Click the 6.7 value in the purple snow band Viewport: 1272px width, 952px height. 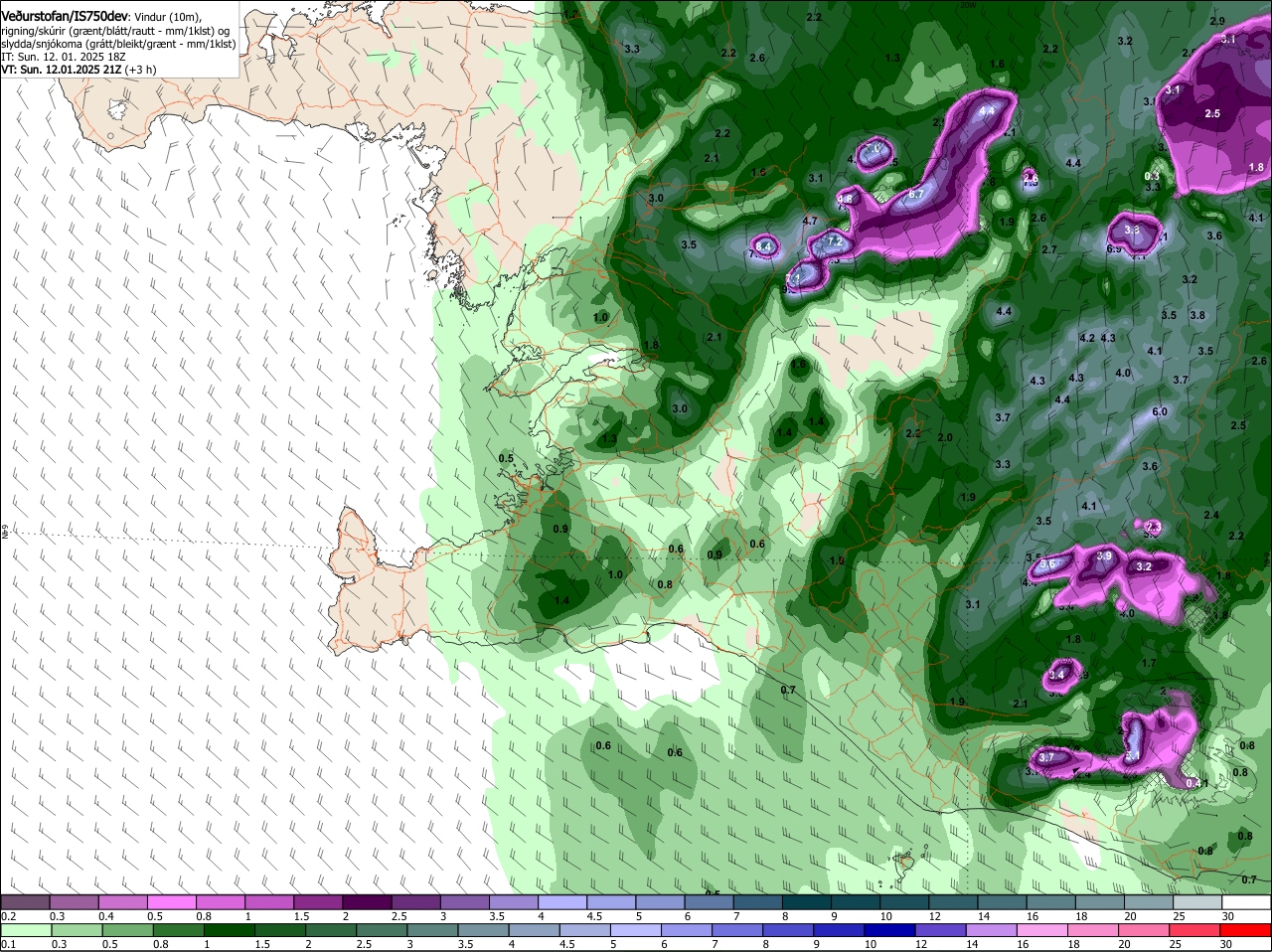(x=916, y=194)
